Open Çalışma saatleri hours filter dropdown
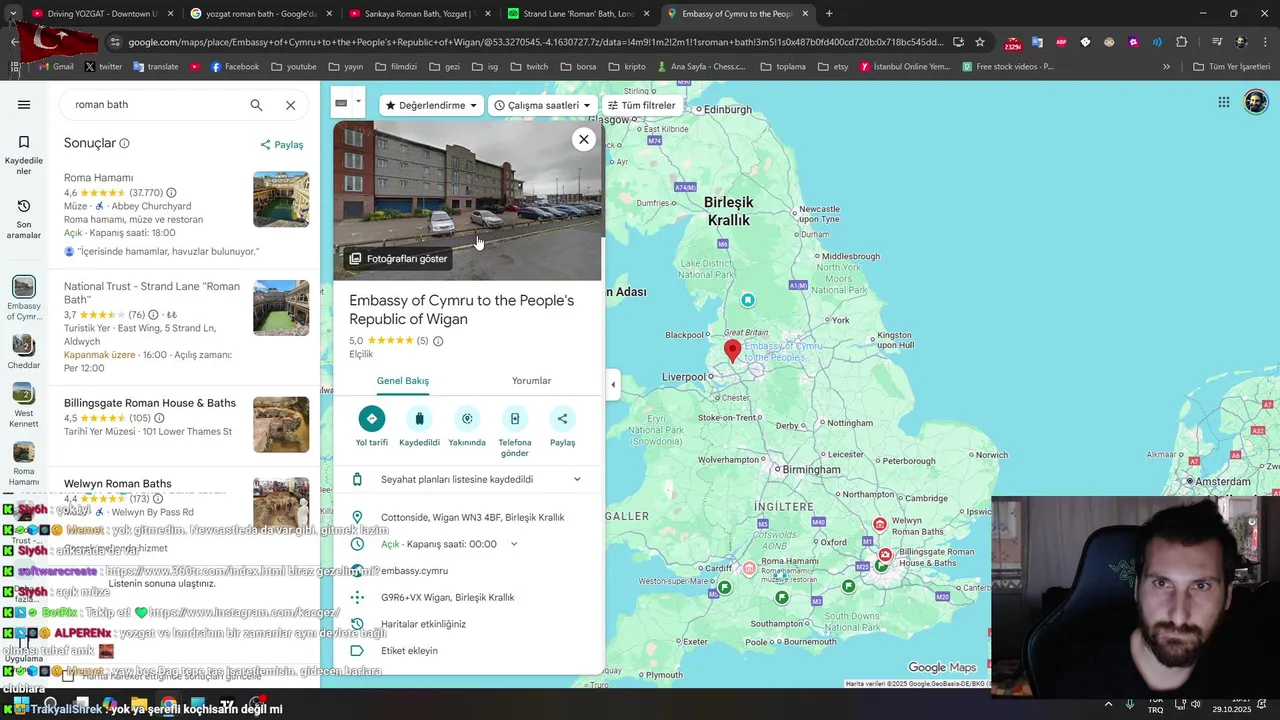The width and height of the screenshot is (1280, 720). pos(542,105)
